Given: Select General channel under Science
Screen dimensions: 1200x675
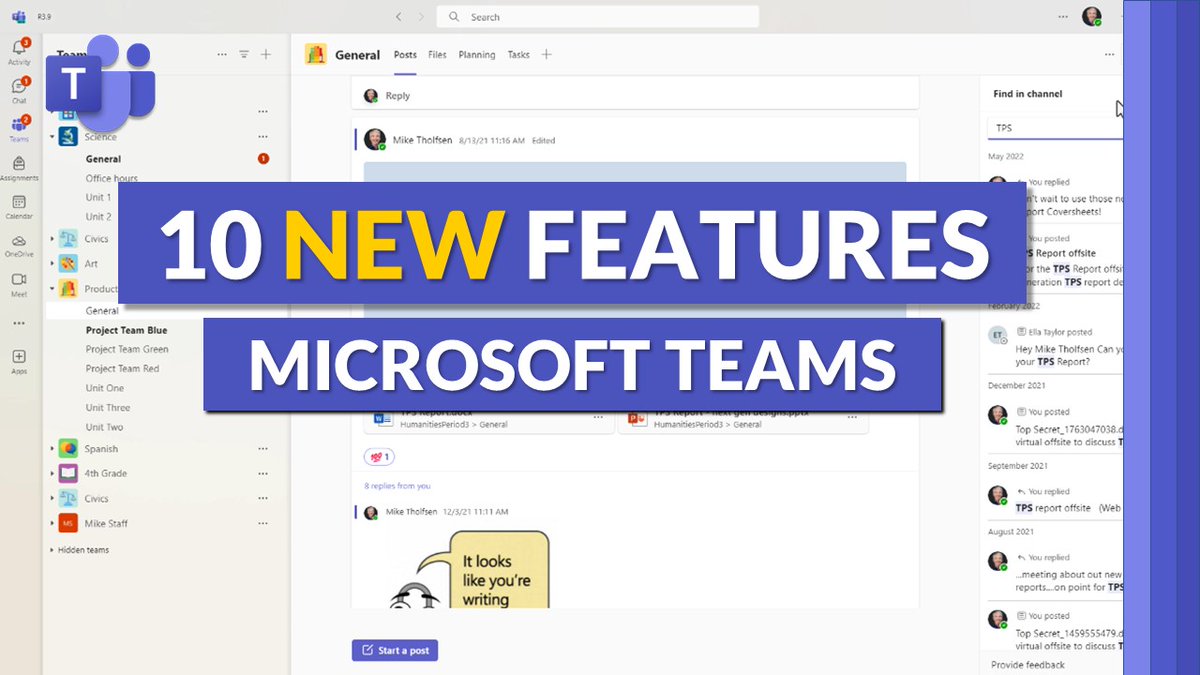Looking at the screenshot, I should click(103, 159).
